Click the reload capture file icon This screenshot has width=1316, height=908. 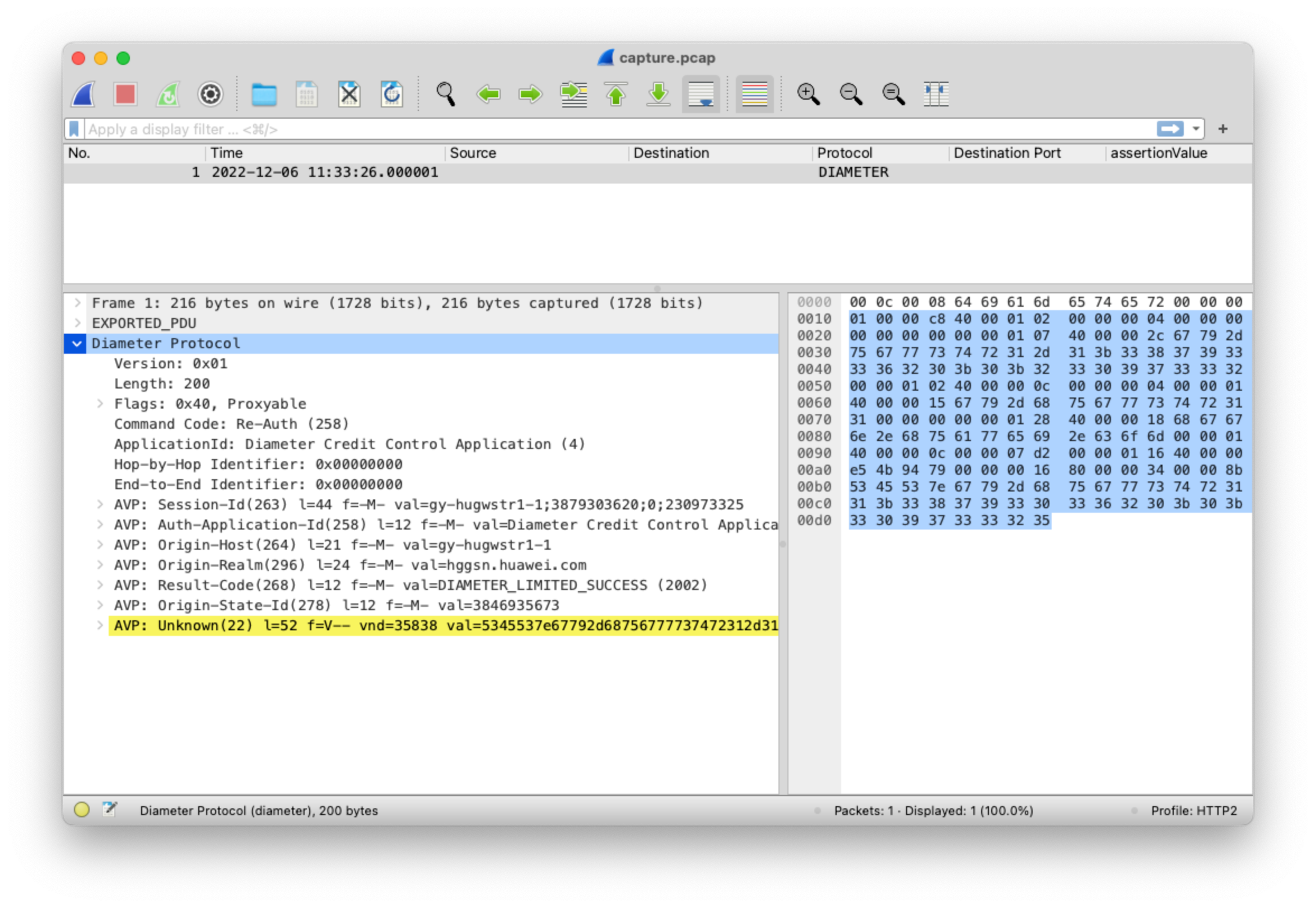click(x=391, y=95)
